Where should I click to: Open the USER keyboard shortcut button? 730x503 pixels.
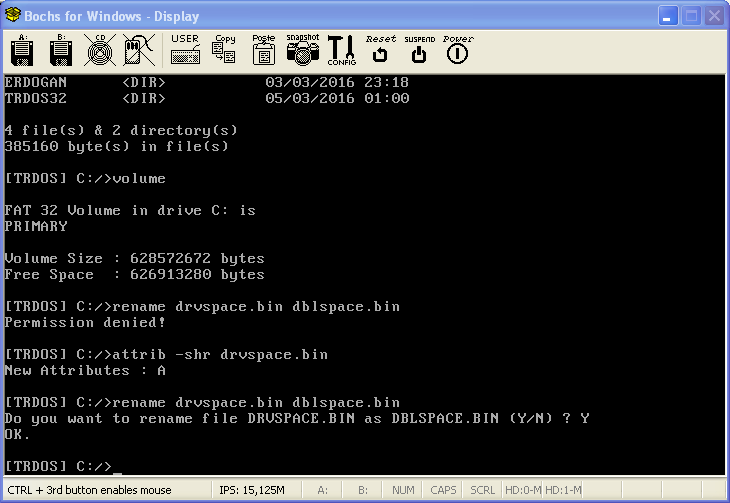[x=185, y=49]
